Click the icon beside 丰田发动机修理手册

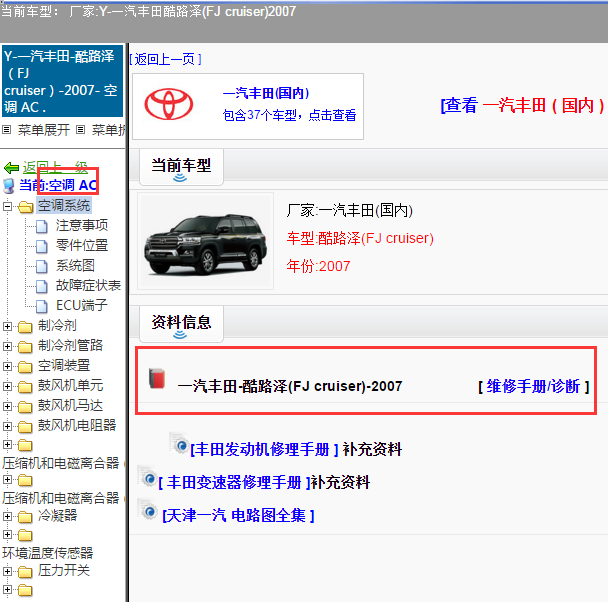pyautogui.click(x=180, y=444)
